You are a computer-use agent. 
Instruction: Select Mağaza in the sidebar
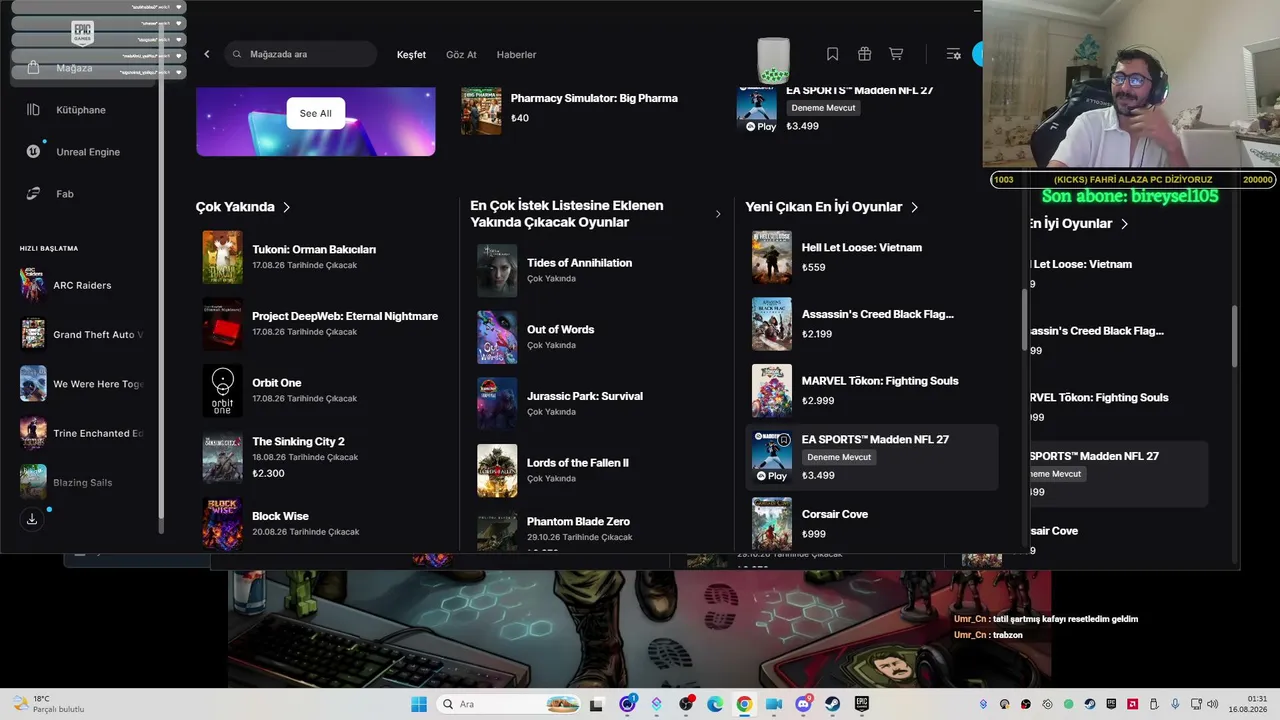coord(83,68)
